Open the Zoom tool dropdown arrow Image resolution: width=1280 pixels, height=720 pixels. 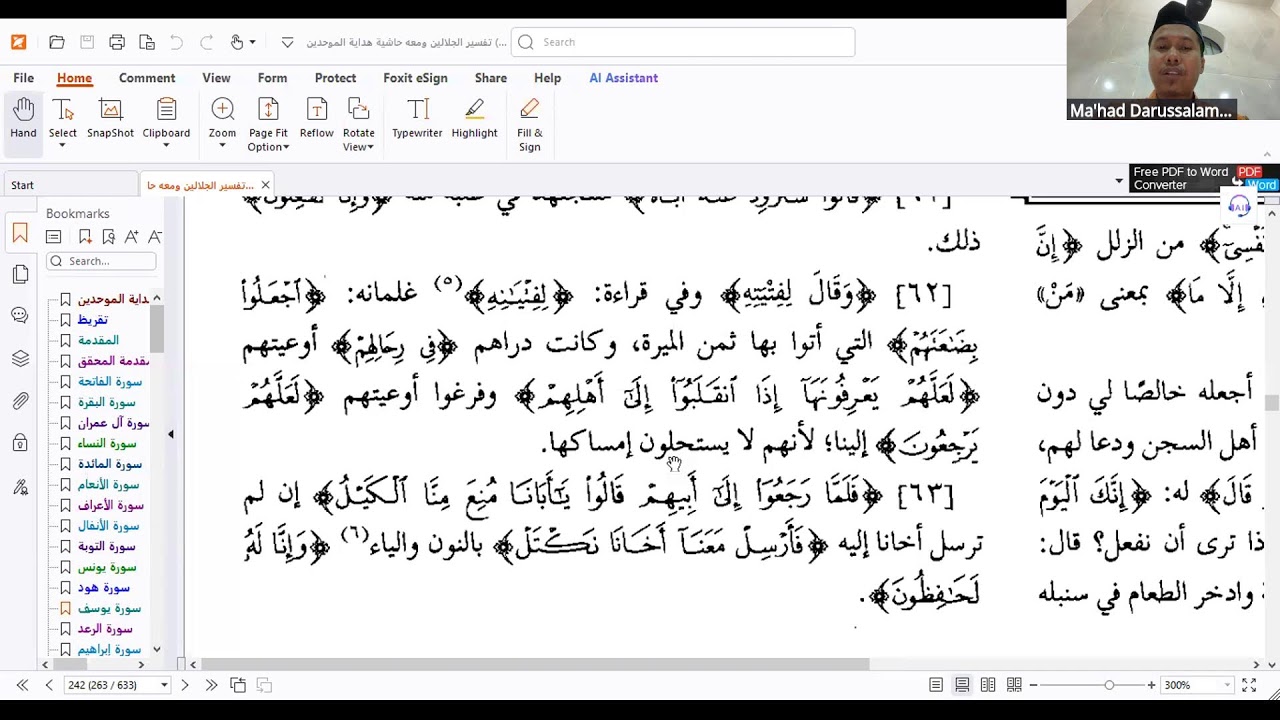tap(222, 146)
